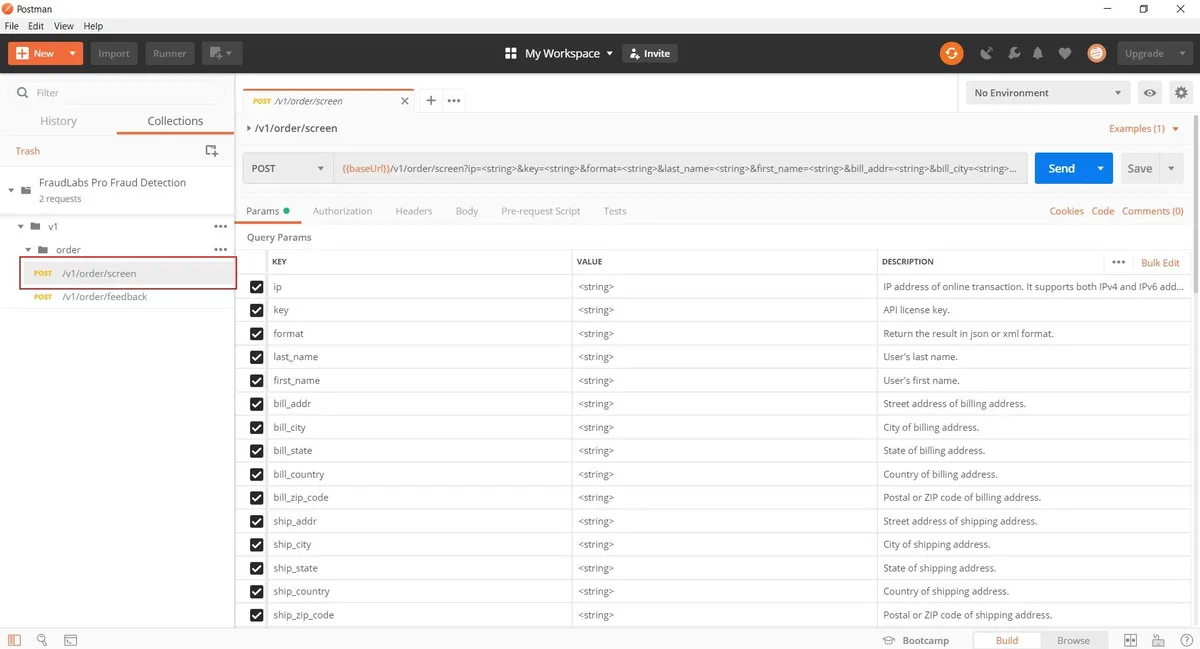Click the orange sync icon in header
1200x649 pixels.
coord(951,54)
